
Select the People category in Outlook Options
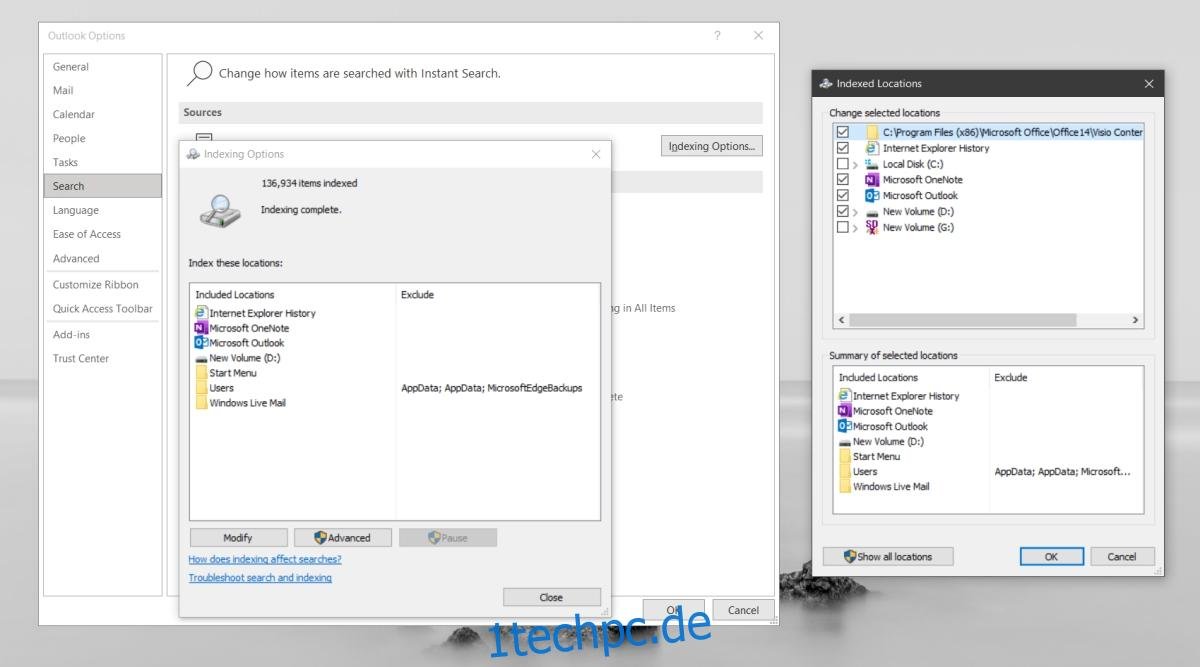click(102, 139)
